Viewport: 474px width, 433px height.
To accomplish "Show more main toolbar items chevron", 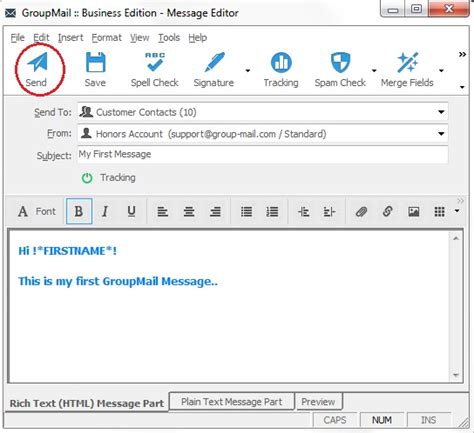I will click(x=462, y=54).
